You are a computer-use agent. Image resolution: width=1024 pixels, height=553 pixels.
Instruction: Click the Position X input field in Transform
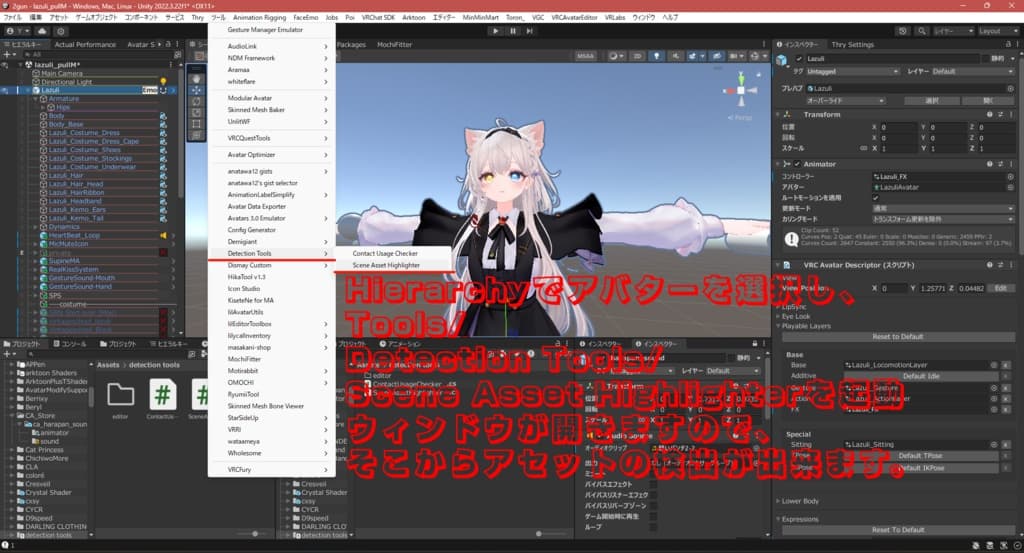point(897,127)
